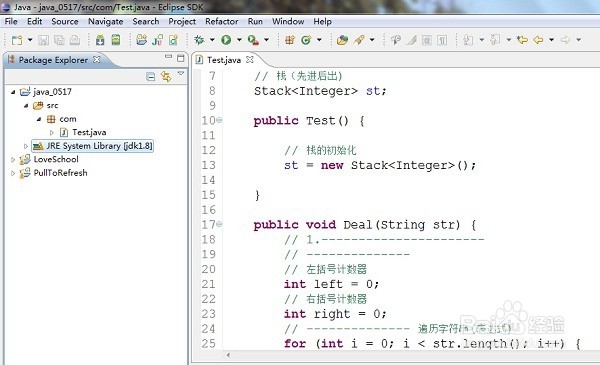This screenshot has height=365, width=600.
Task: Open the Package Explorer View Menu triangle
Action: coord(181,73)
